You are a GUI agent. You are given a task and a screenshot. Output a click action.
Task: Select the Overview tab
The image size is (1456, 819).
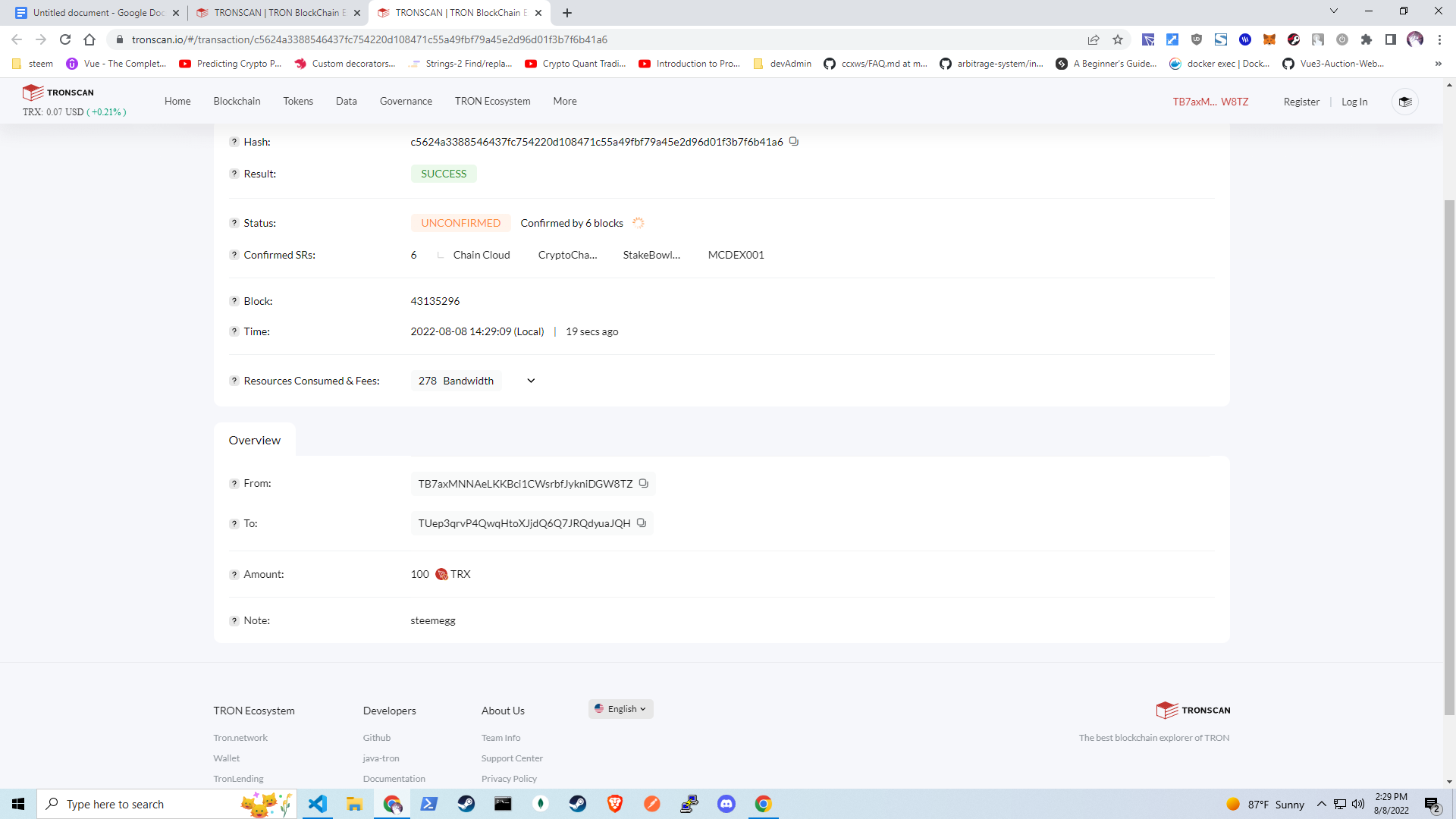click(x=255, y=440)
